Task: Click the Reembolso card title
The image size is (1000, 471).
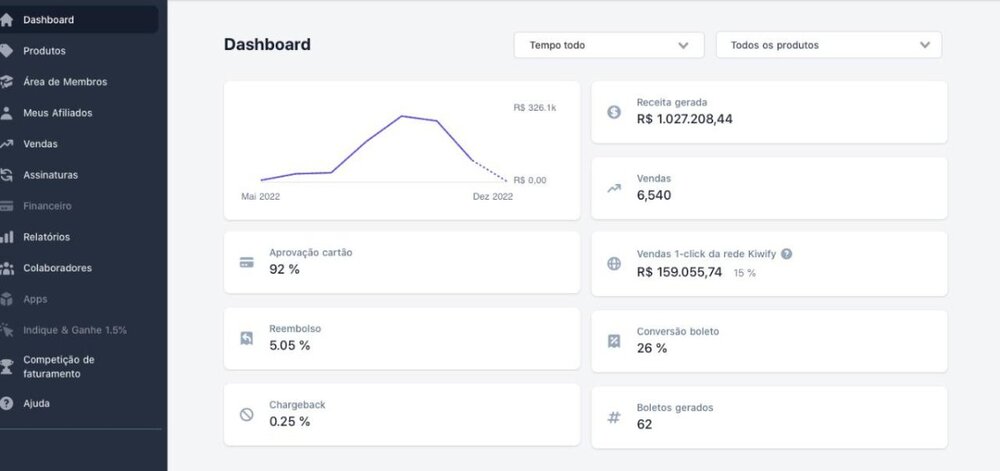Action: [295, 329]
